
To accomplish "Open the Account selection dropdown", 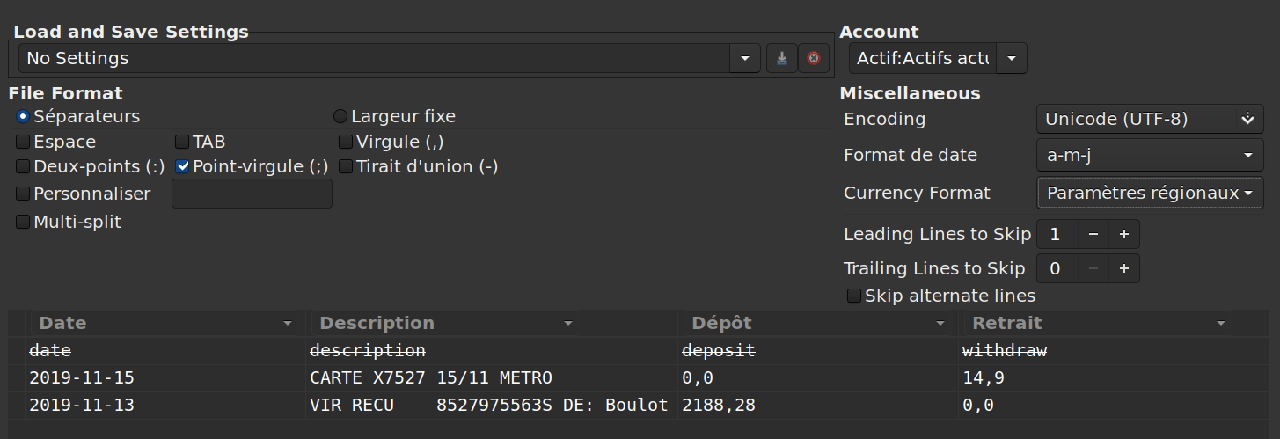I will click(1011, 59).
